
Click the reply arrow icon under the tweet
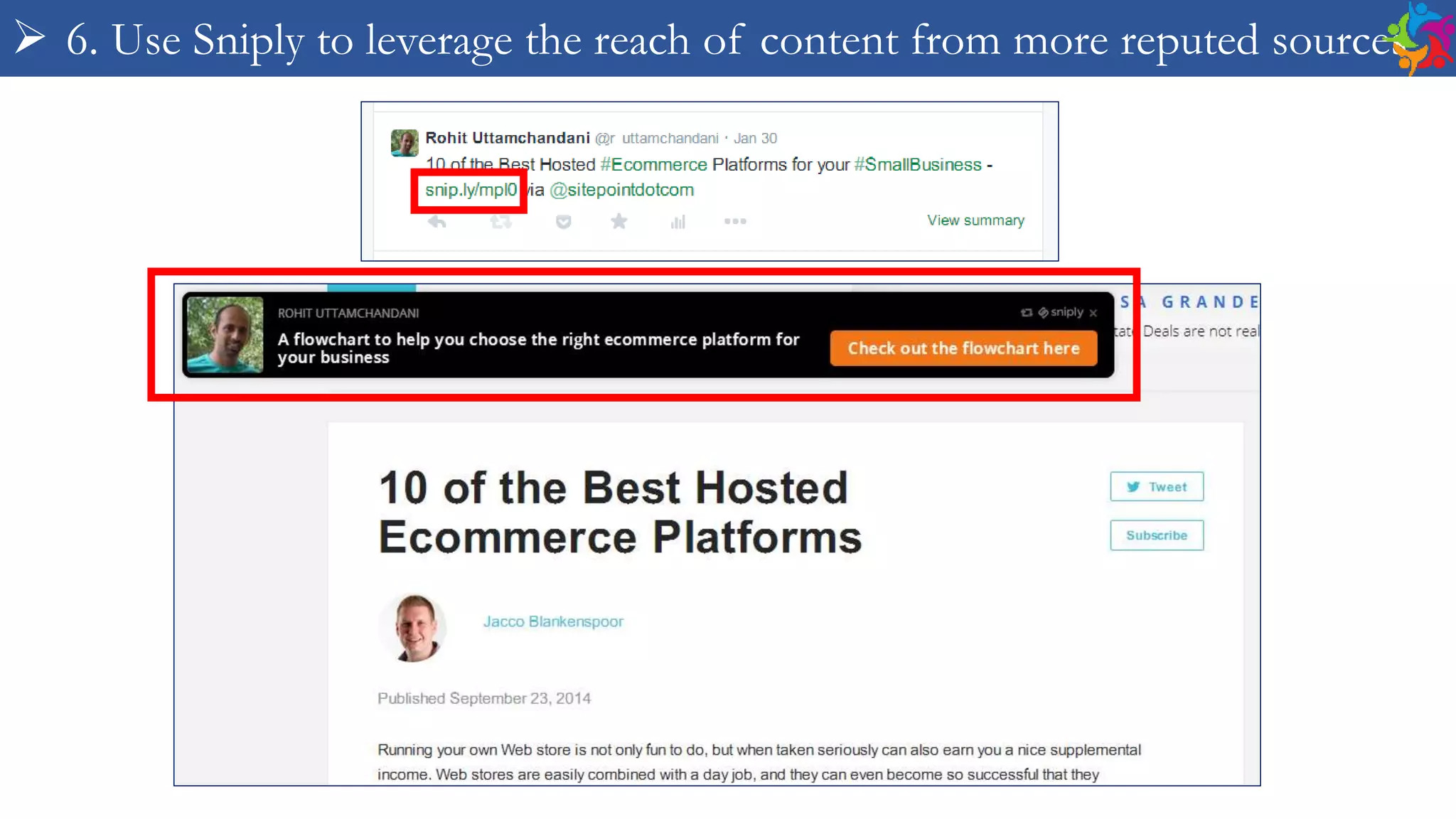[437, 222]
